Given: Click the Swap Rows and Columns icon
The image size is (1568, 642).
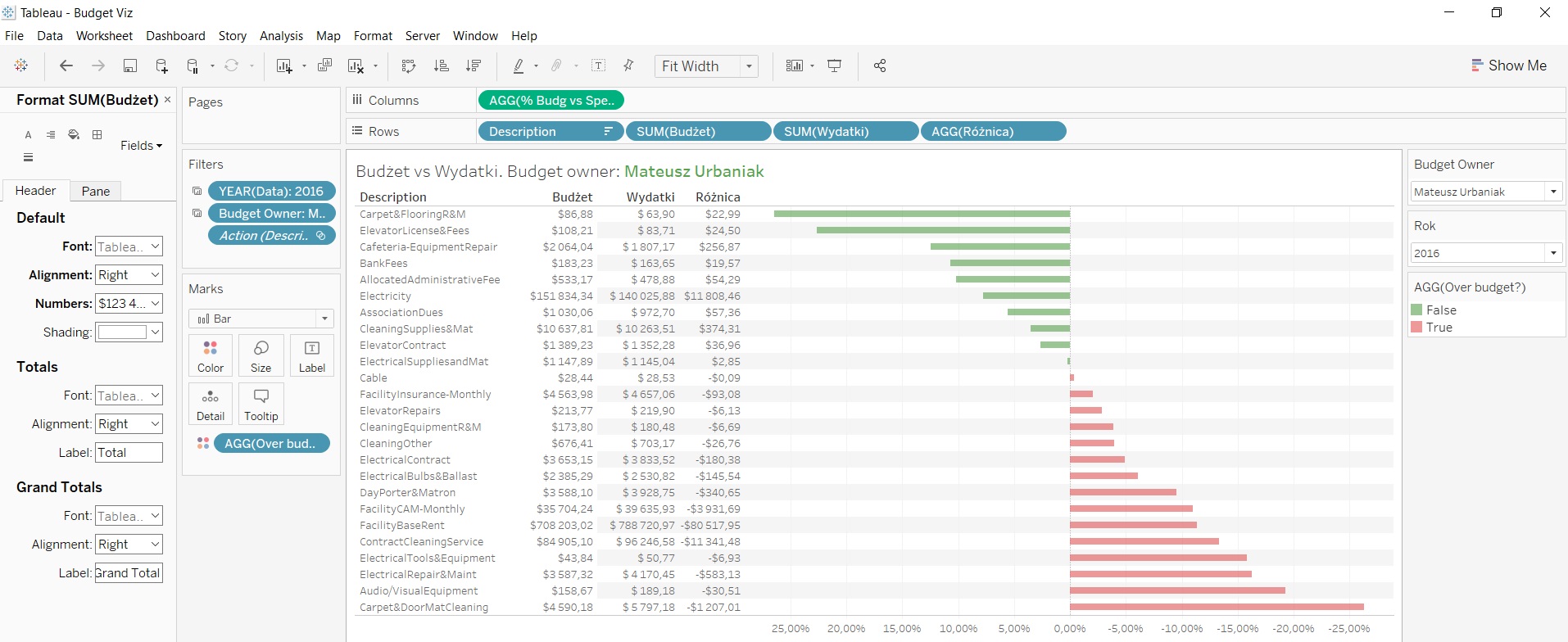Looking at the screenshot, I should click(x=409, y=66).
